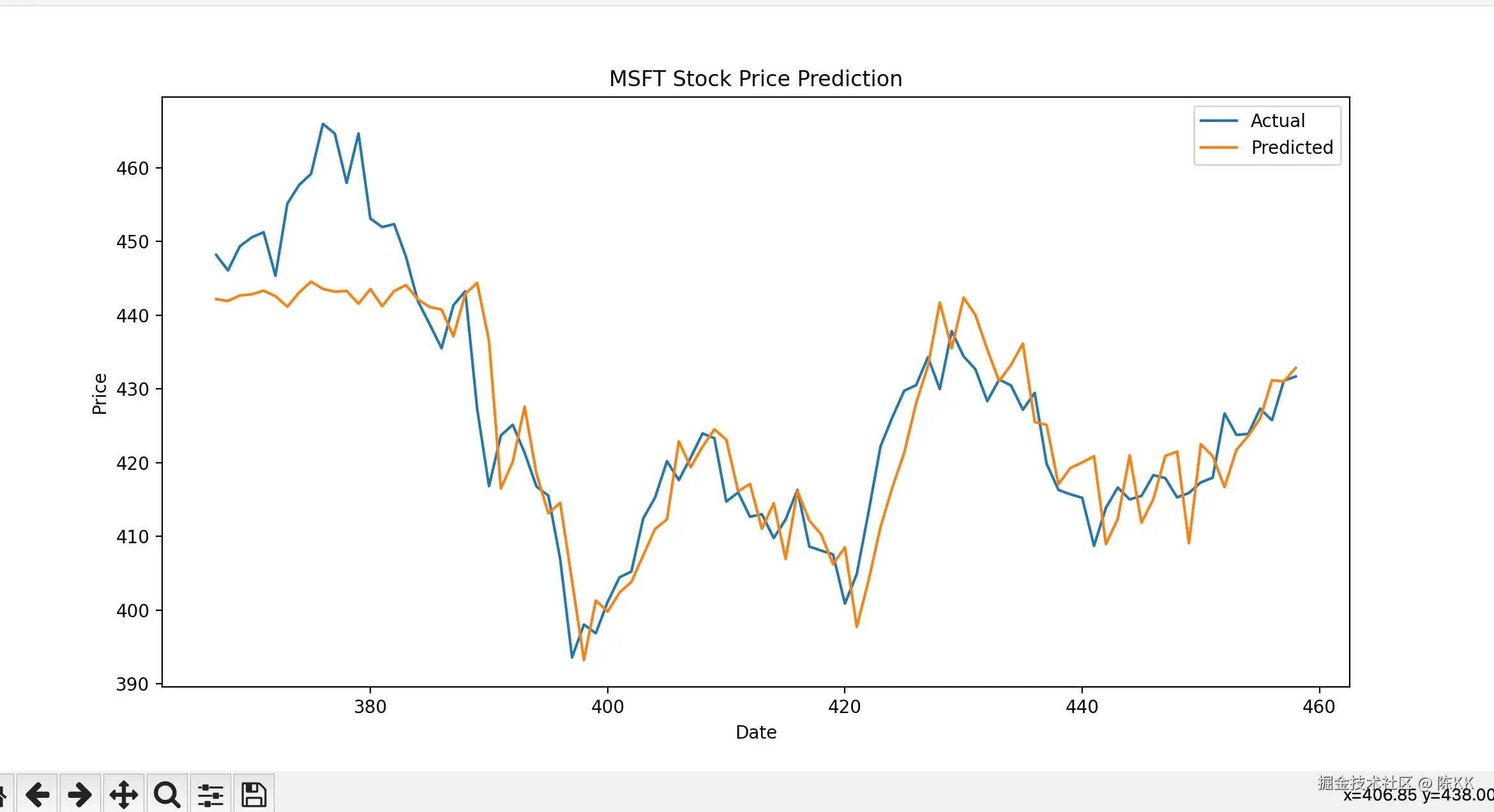Click the 460 tick label on y-axis
Screen dimensions: 1494x812
(132, 169)
